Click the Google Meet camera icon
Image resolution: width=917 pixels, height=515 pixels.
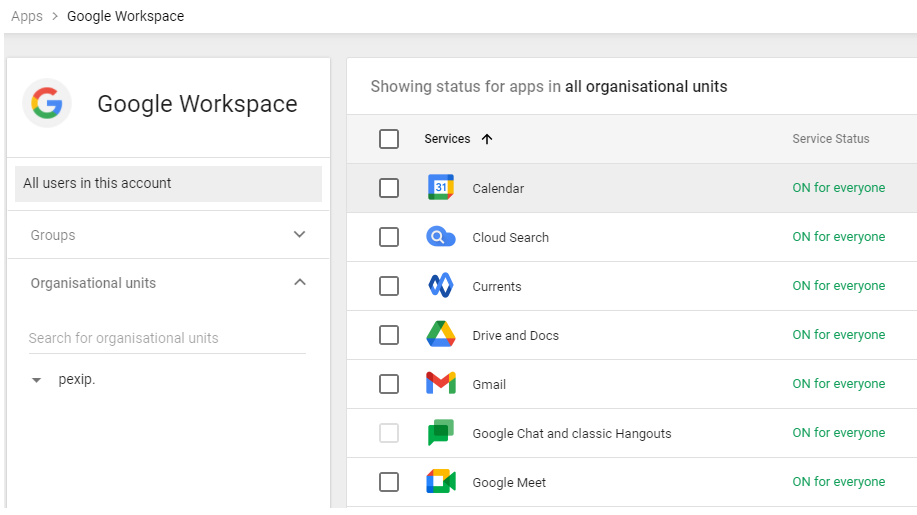click(441, 482)
